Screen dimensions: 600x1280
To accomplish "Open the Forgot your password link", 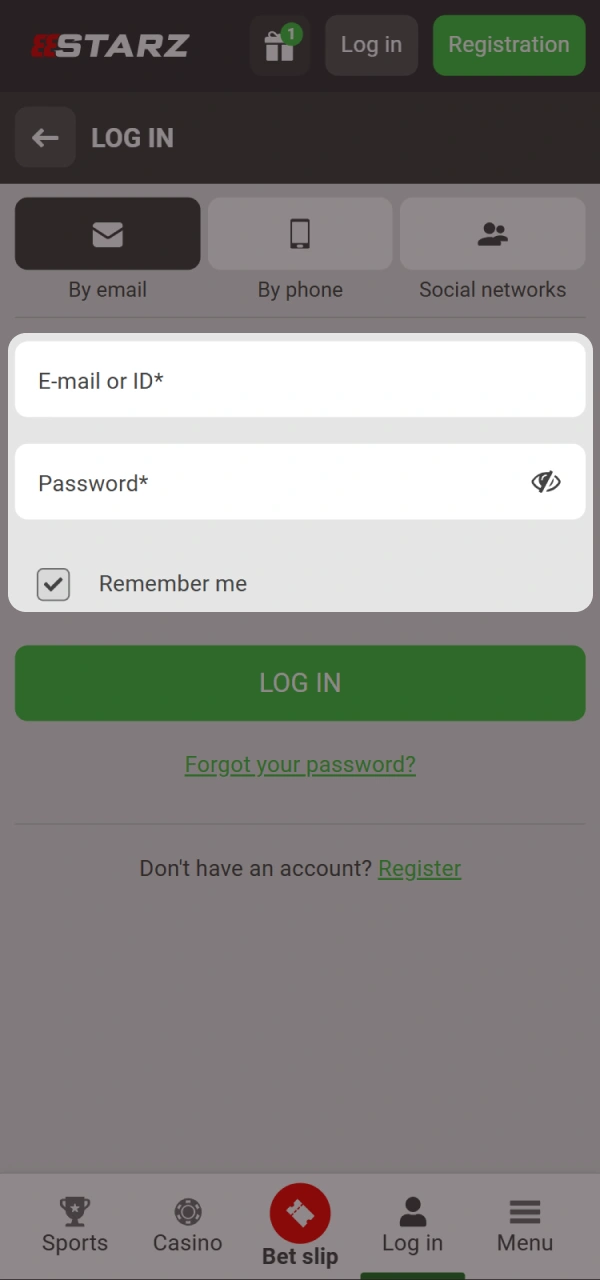I will 300,765.
